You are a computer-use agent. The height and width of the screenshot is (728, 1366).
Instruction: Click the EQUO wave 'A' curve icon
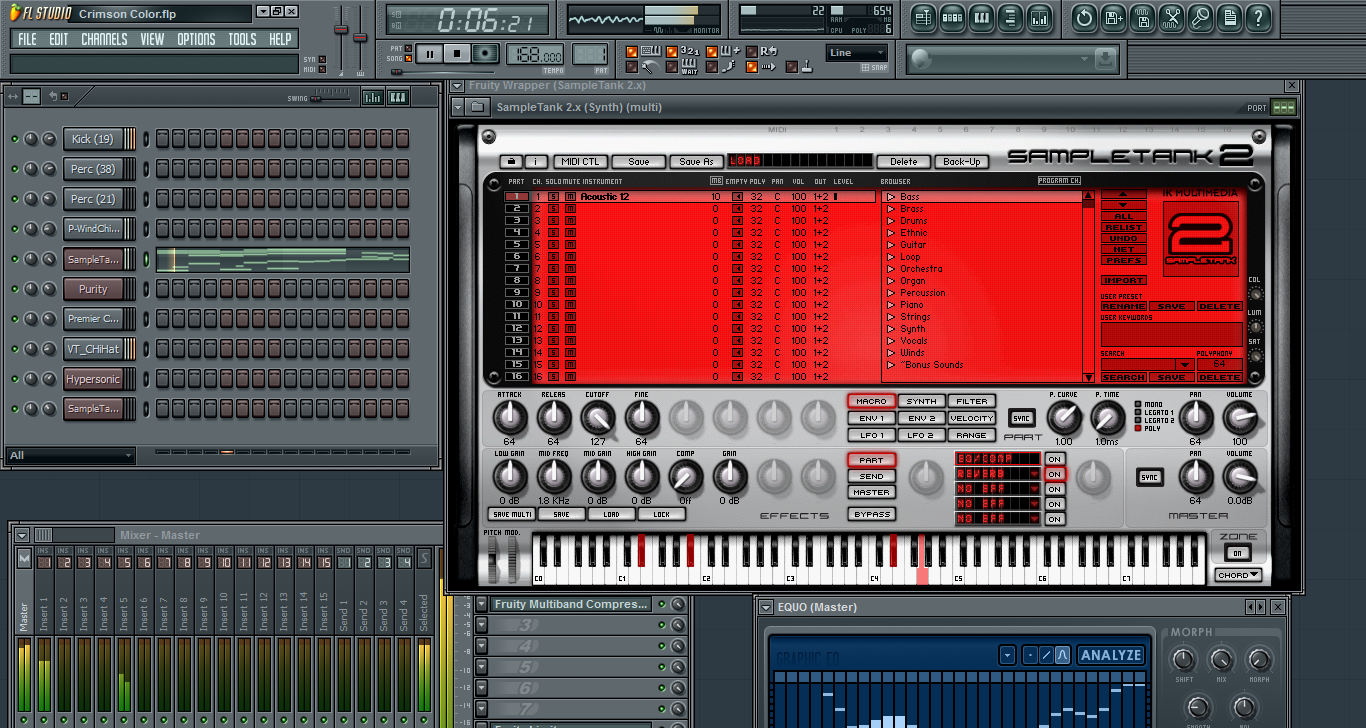pyautogui.click(x=1062, y=655)
